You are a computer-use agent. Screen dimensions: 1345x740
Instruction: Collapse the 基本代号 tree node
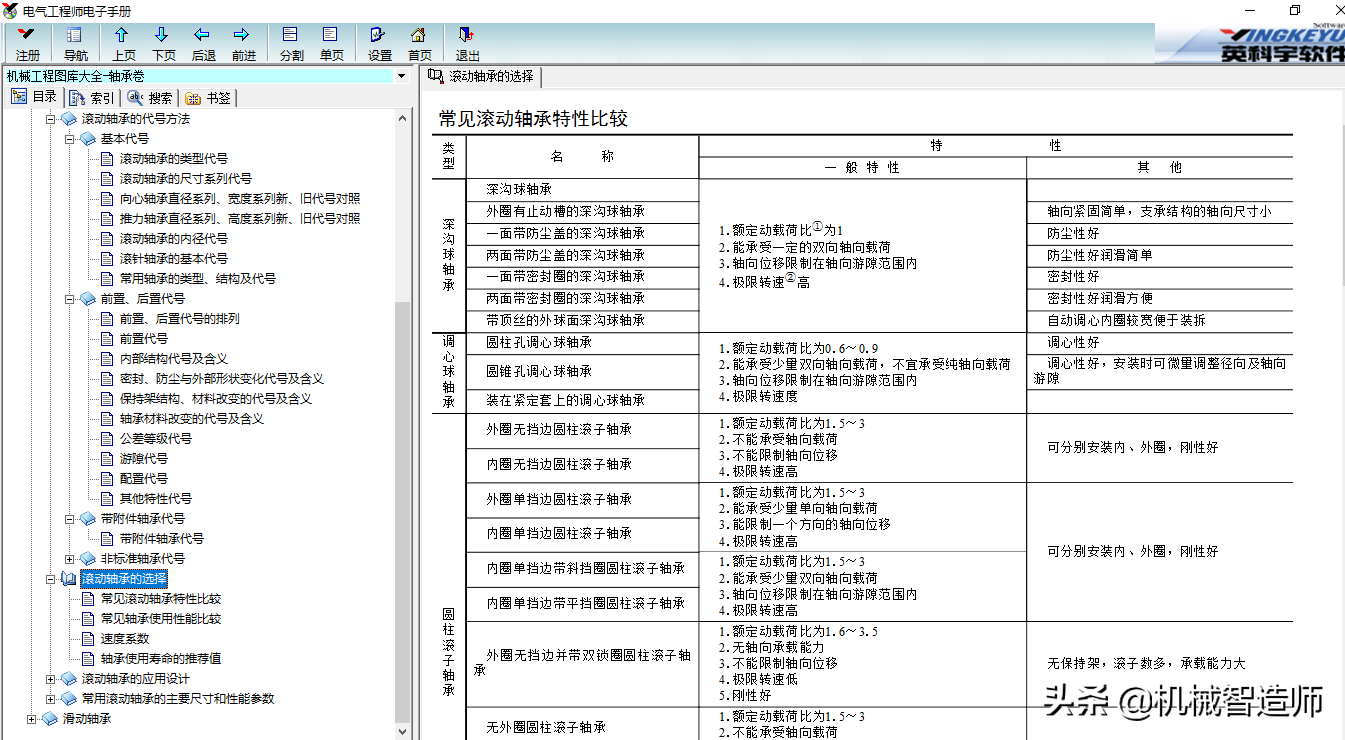click(69, 139)
